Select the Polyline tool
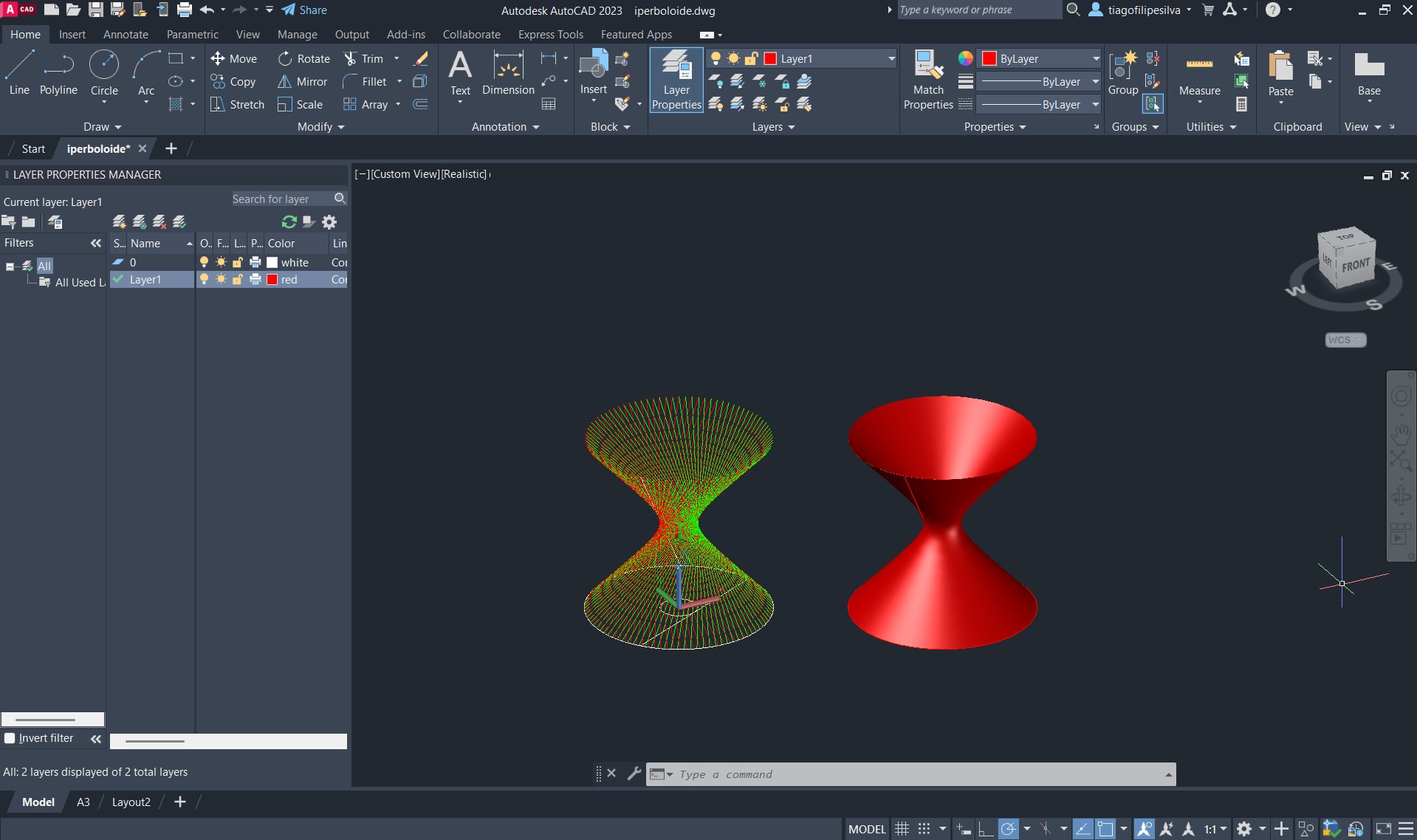The height and width of the screenshot is (840, 1417). click(x=58, y=72)
